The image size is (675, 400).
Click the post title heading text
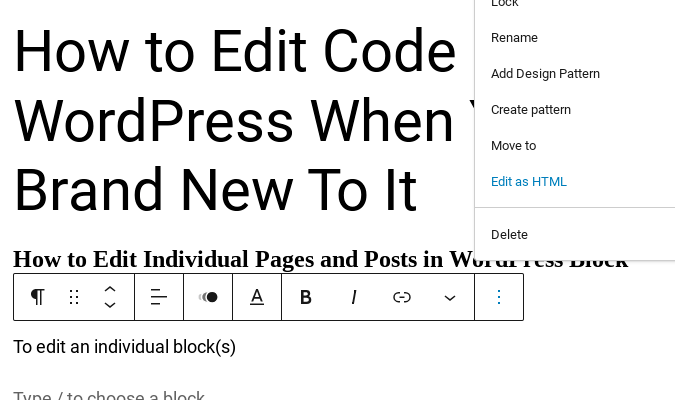click(236, 121)
